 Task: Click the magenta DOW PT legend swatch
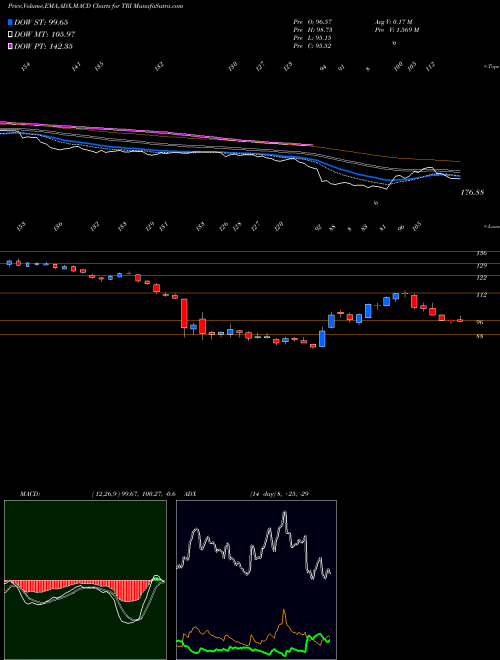point(10,46)
